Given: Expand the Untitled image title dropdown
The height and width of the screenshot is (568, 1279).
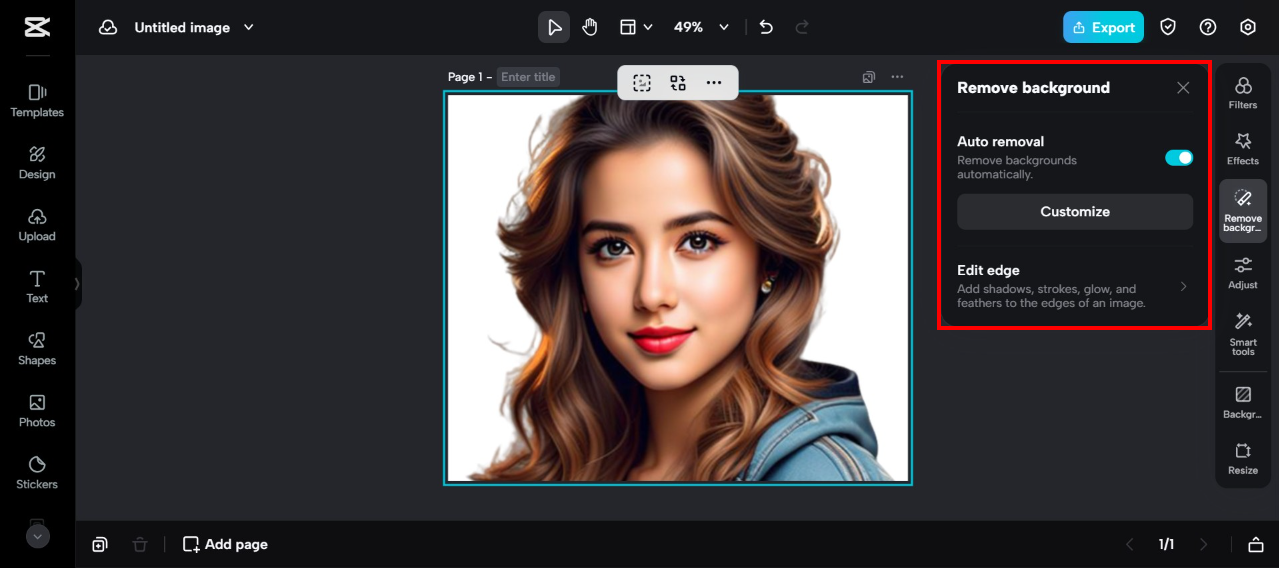Looking at the screenshot, I should tap(249, 27).
